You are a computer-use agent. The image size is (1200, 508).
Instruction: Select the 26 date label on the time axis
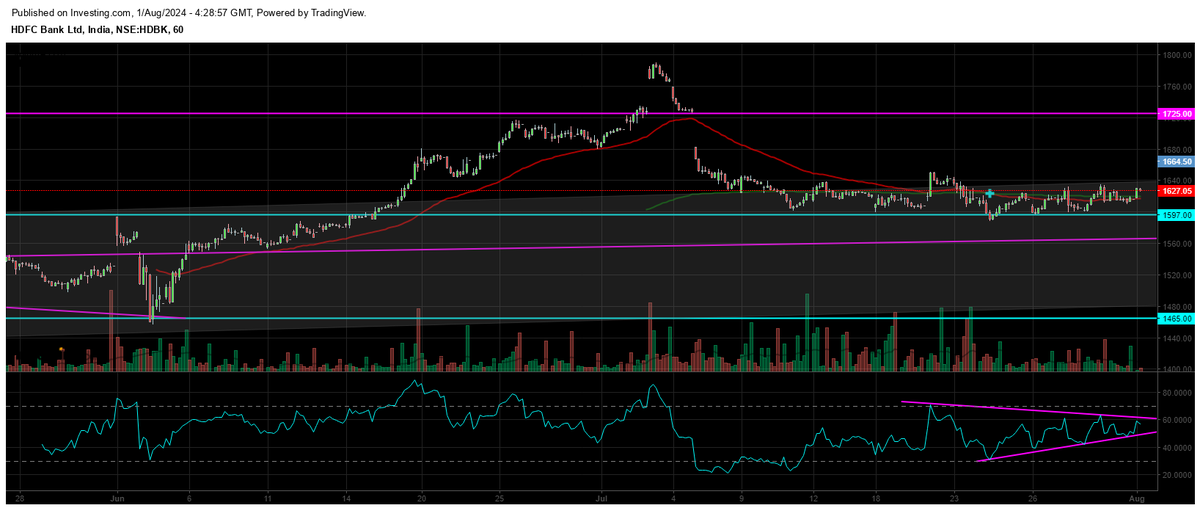click(x=1032, y=496)
